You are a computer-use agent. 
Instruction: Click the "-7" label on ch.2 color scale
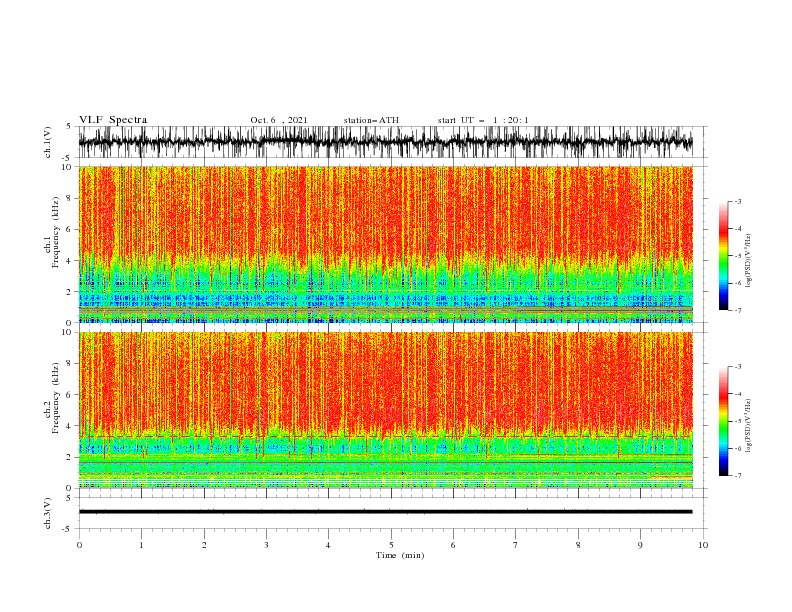[738, 476]
